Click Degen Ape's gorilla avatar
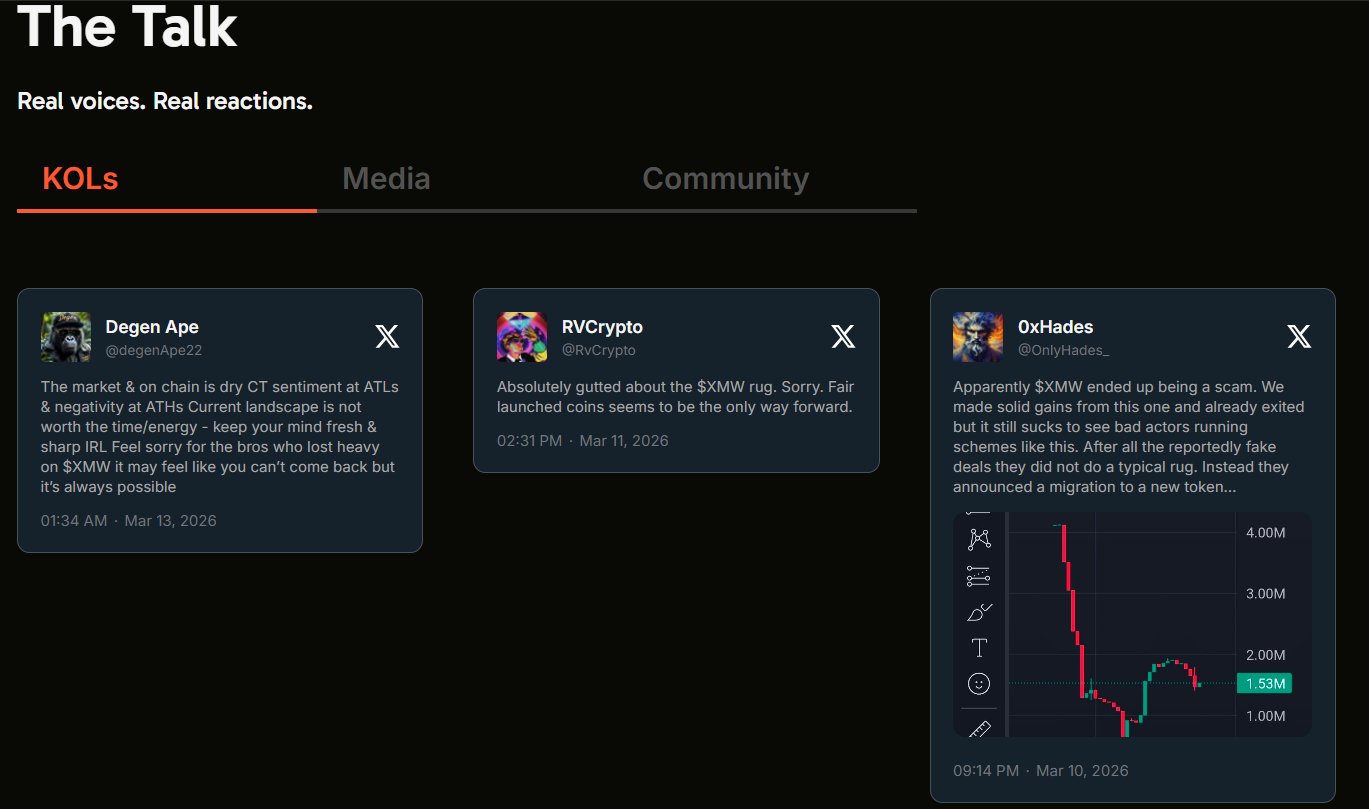The height and width of the screenshot is (809, 1369). click(66, 337)
